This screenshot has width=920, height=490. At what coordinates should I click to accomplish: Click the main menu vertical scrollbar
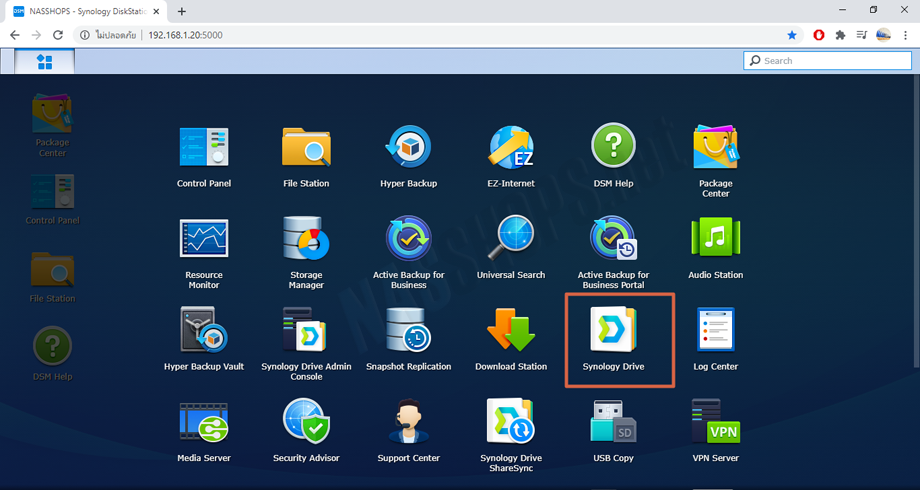[916, 223]
